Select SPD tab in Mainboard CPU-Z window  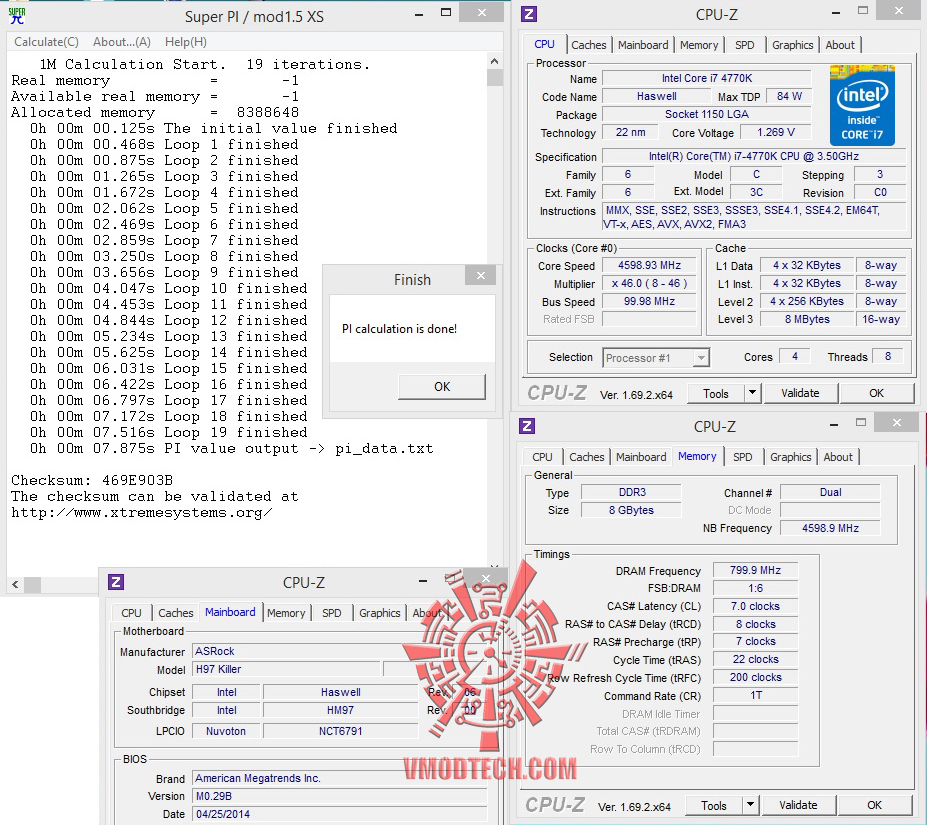tap(332, 613)
